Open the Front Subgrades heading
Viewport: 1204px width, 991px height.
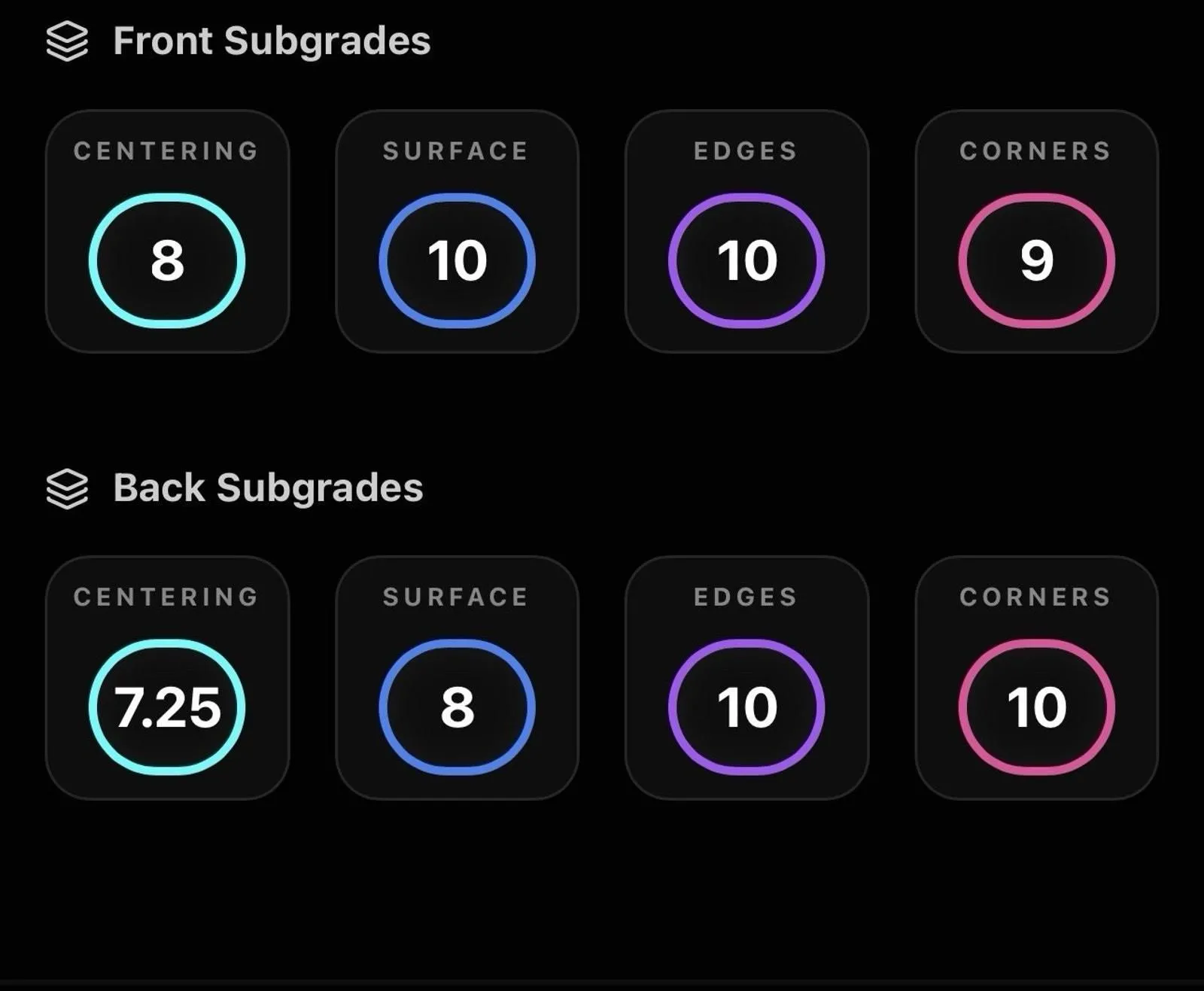[x=272, y=41]
